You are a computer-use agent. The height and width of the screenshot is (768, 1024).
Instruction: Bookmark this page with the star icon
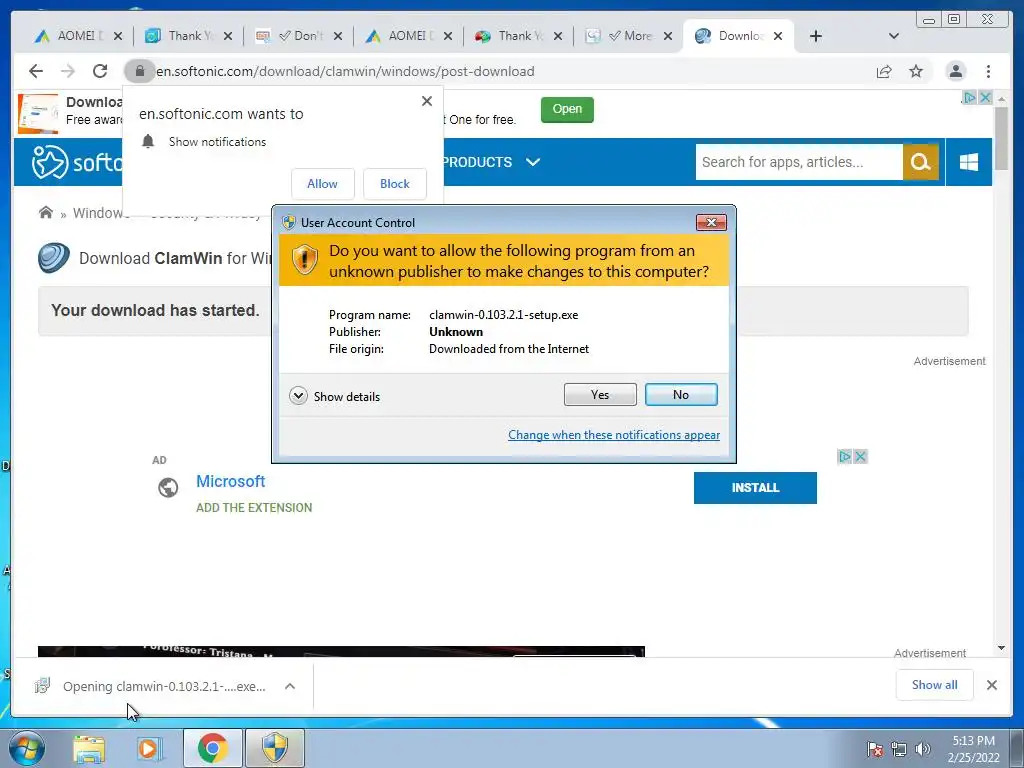pyautogui.click(x=916, y=71)
